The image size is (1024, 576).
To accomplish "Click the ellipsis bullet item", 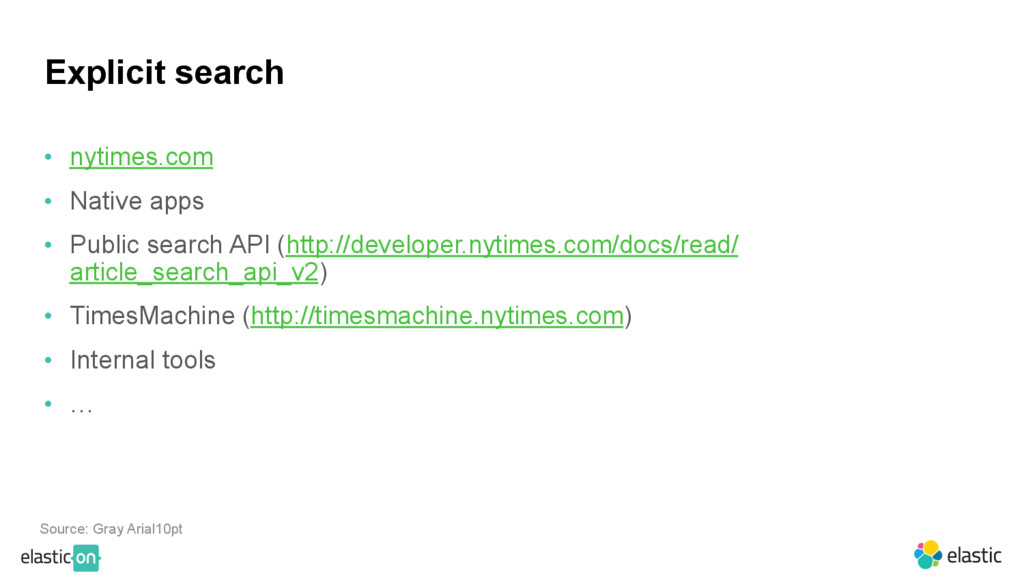I will tap(81, 408).
